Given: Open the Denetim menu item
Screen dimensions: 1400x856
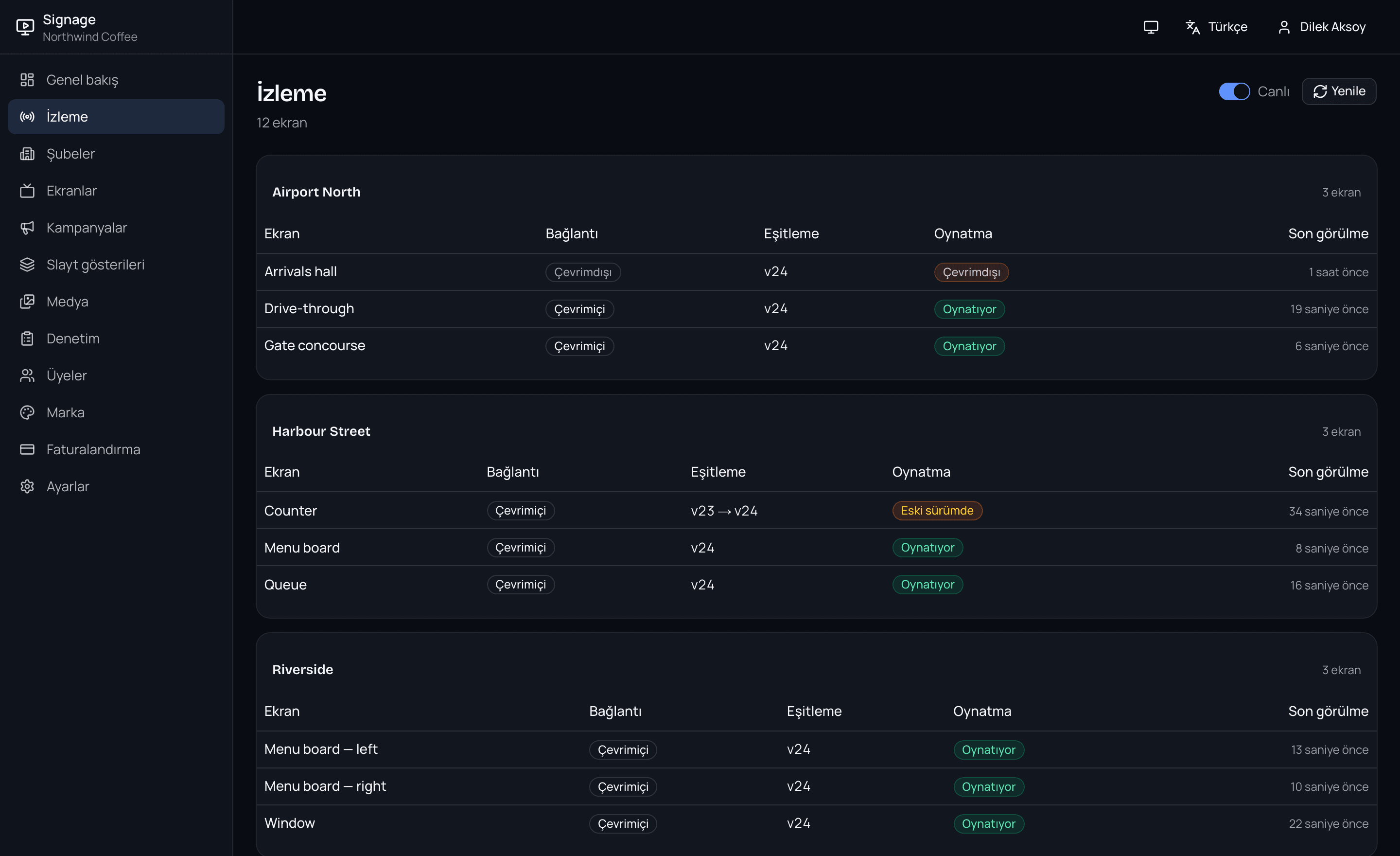Looking at the screenshot, I should tap(116, 338).
